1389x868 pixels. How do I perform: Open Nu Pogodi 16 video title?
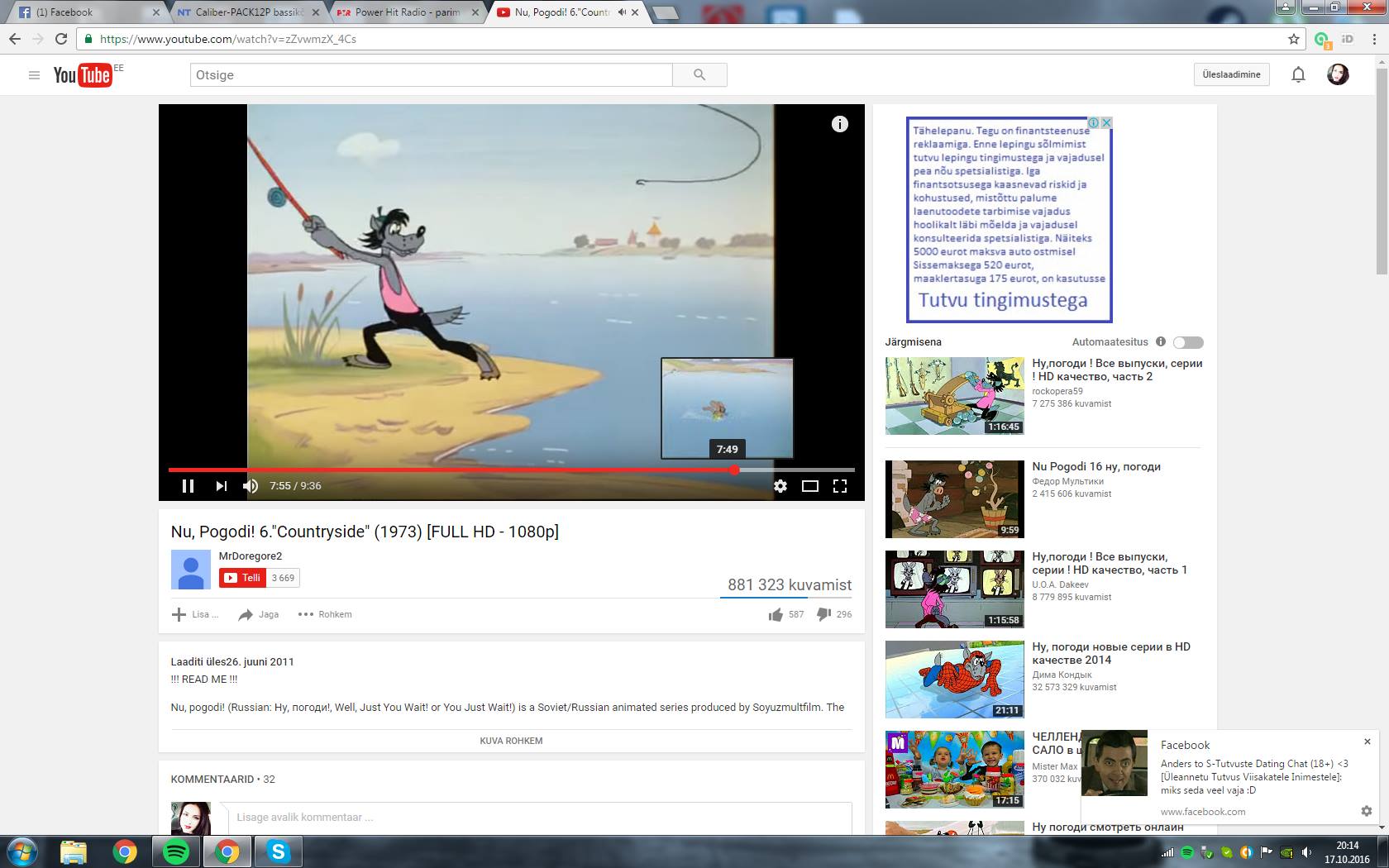1096,466
